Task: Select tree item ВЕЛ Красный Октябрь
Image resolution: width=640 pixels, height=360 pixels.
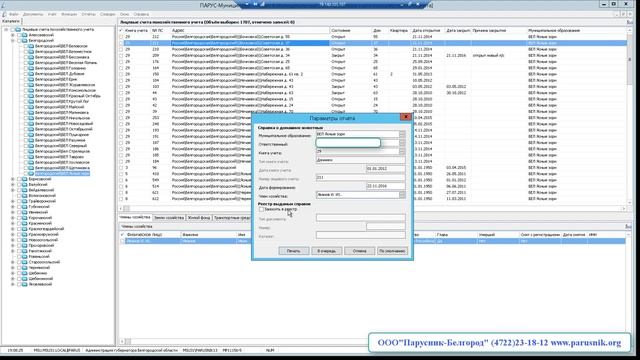Action: coord(68,96)
